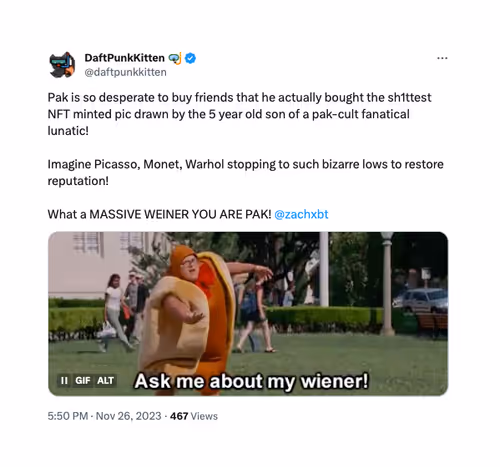Click the DaftPunkKitten display name
Viewport: 500px width, 467px height.
click(x=124, y=58)
